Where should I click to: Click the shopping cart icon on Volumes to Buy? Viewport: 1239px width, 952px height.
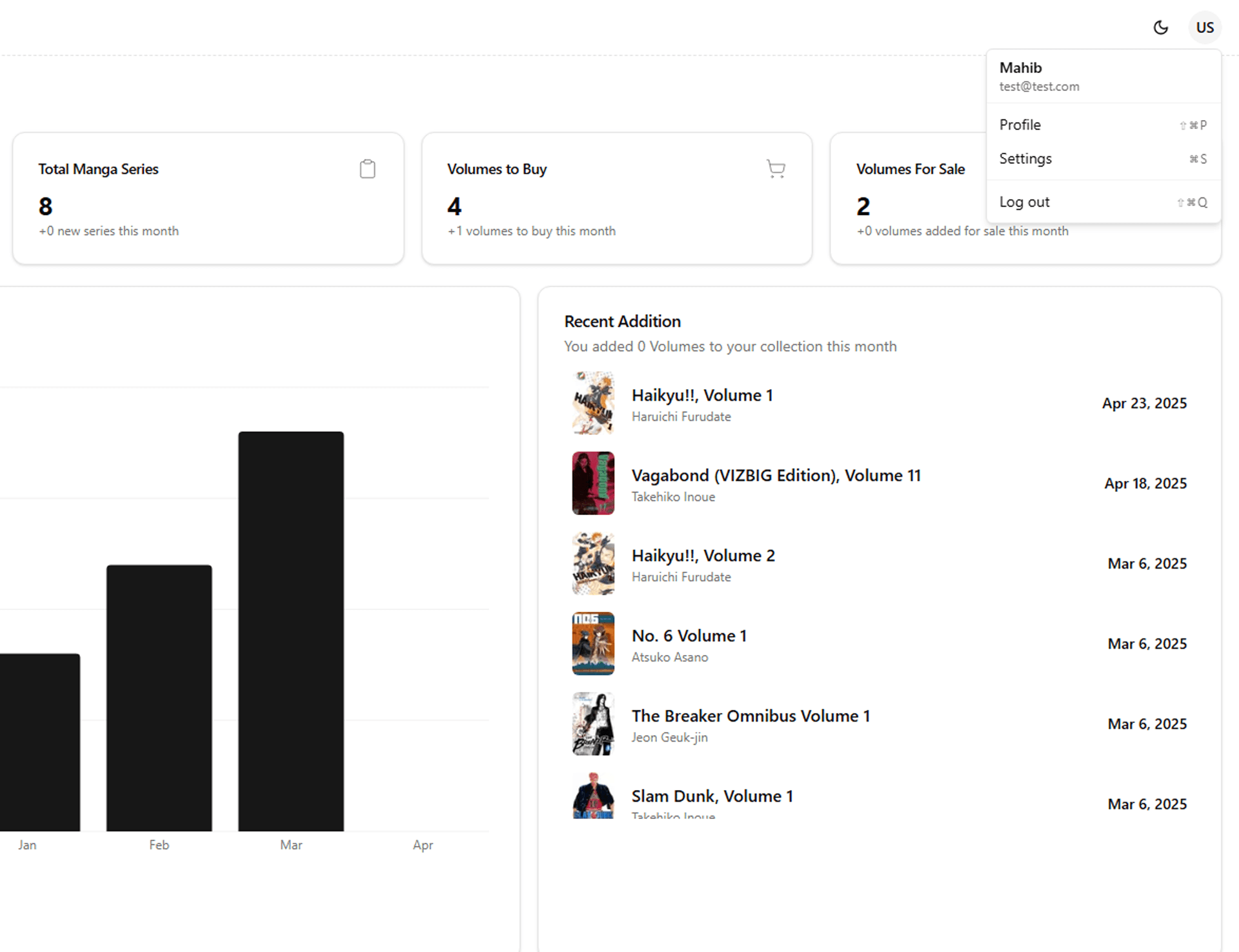click(776, 169)
